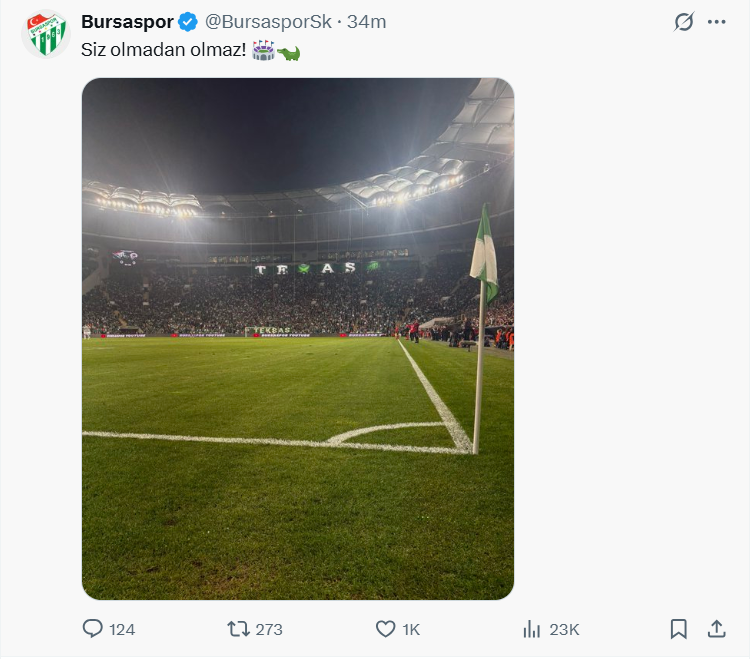The image size is (751, 659).
Task: Open the three-dot More options menu
Action: pyautogui.click(x=717, y=22)
